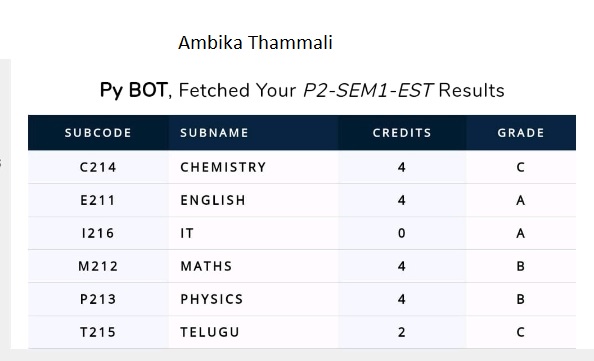Image resolution: width=594 pixels, height=361 pixels.
Task: Click the P2-SEM1-EST italic text
Action: (367, 91)
